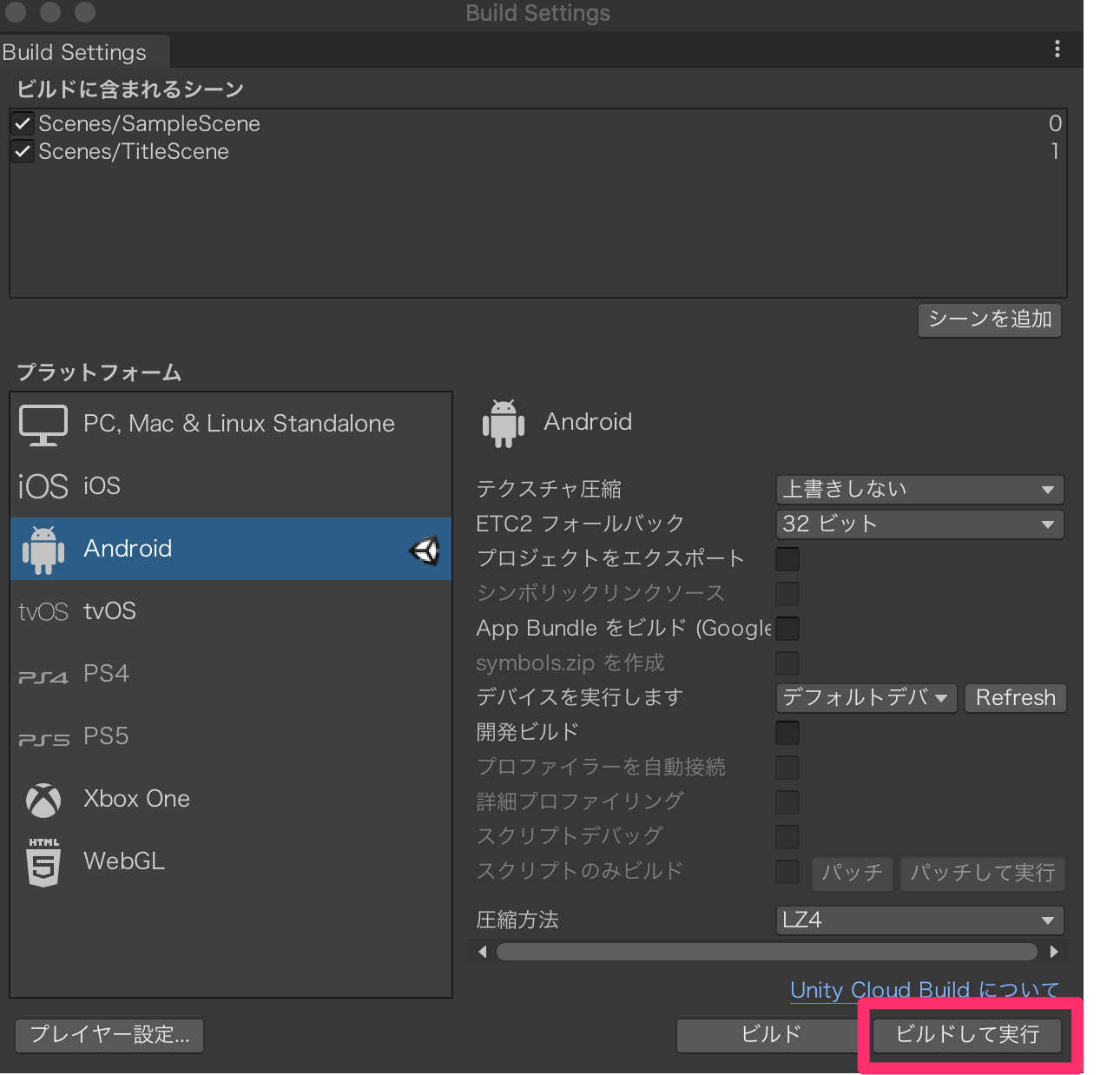Click プラットフォーム heading

coord(99,373)
